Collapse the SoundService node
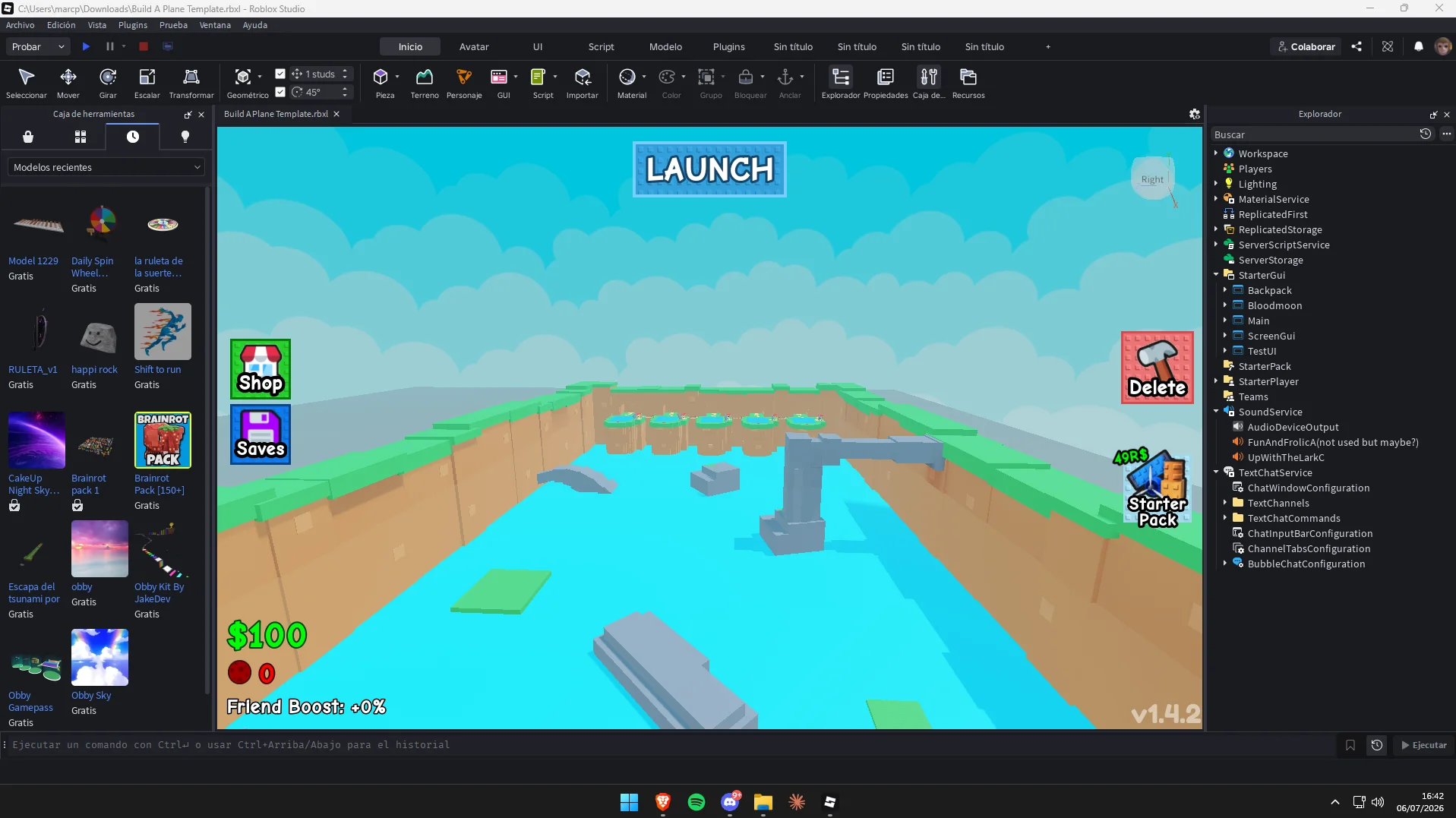Viewport: 1456px width, 818px height. coord(1216,412)
